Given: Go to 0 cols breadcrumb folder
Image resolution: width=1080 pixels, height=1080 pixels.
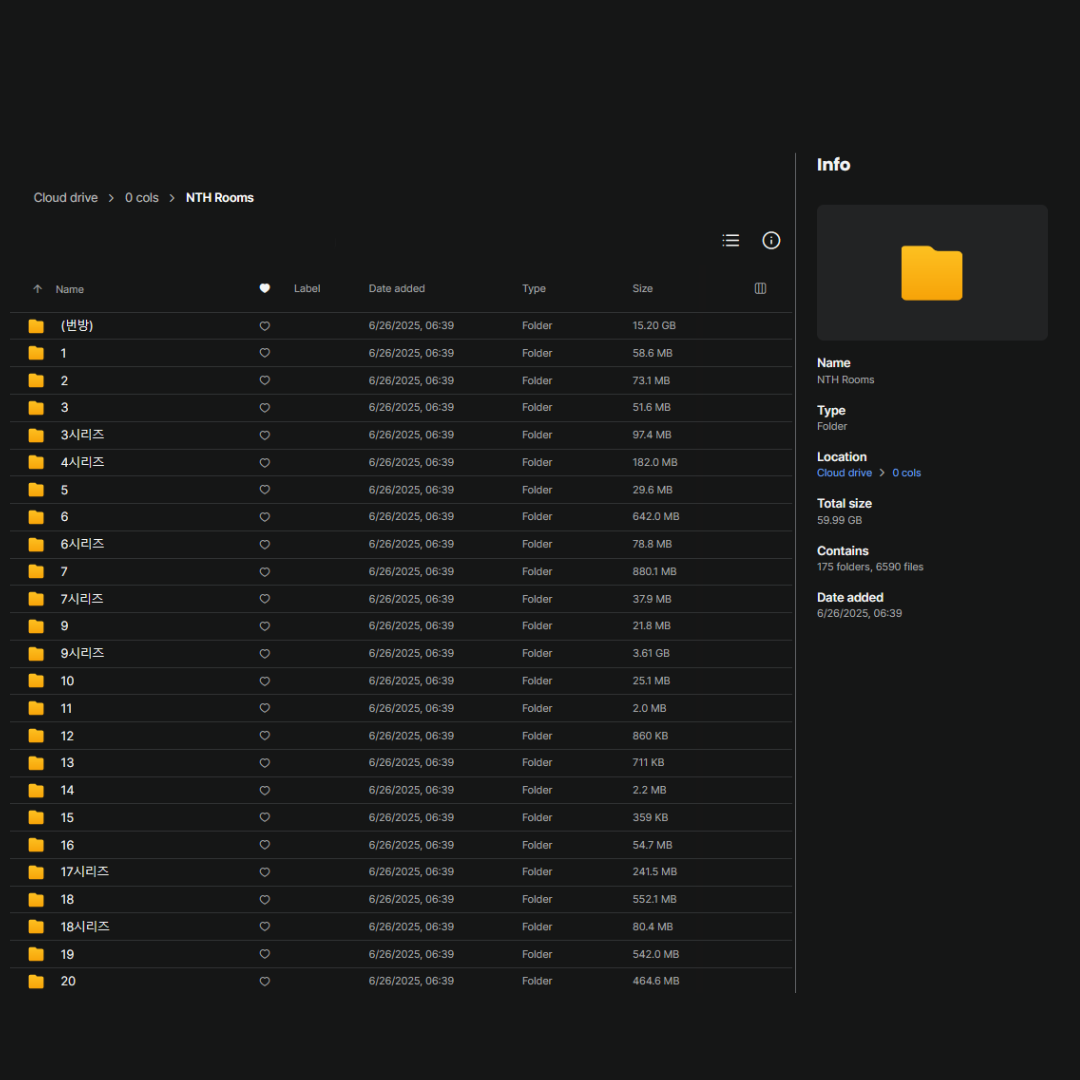Looking at the screenshot, I should click(x=142, y=198).
